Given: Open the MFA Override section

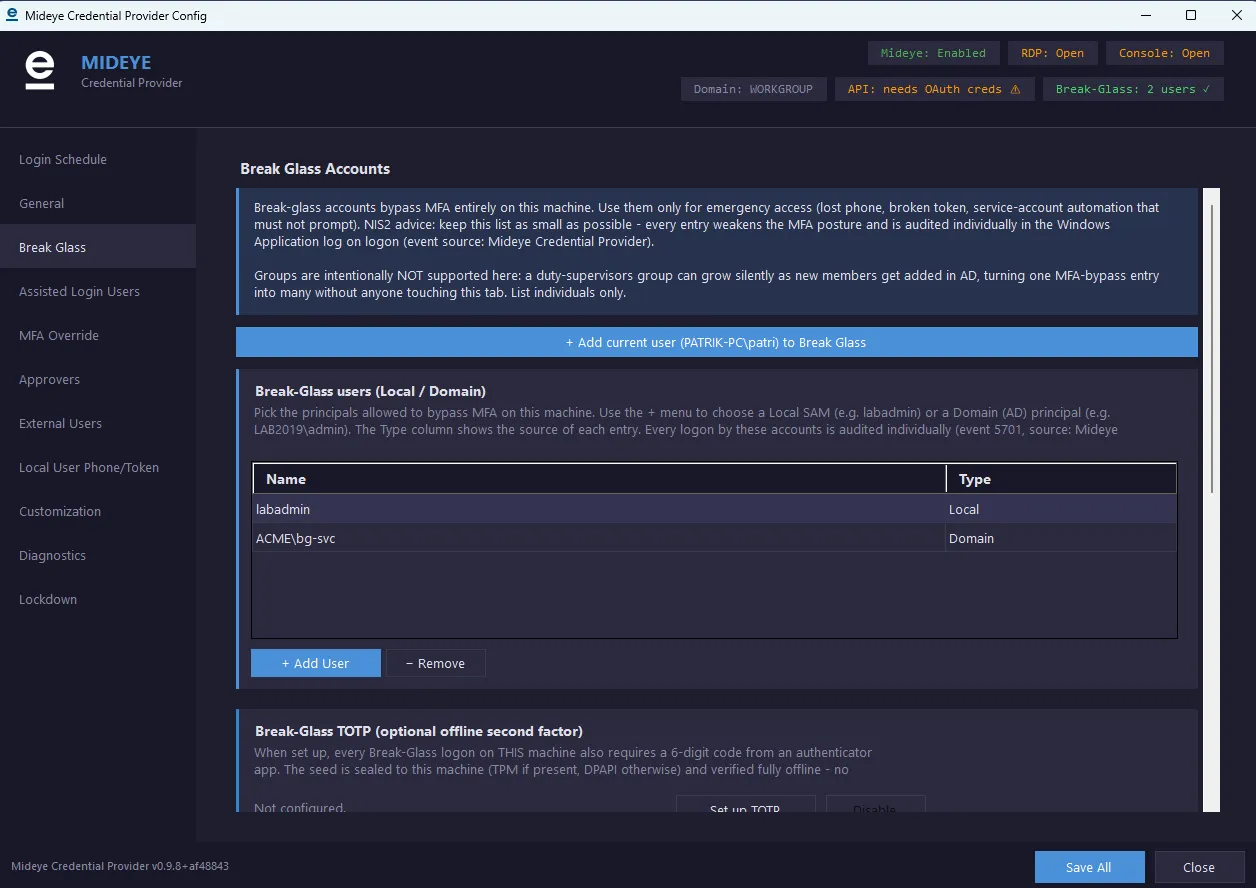Looking at the screenshot, I should [98, 335].
